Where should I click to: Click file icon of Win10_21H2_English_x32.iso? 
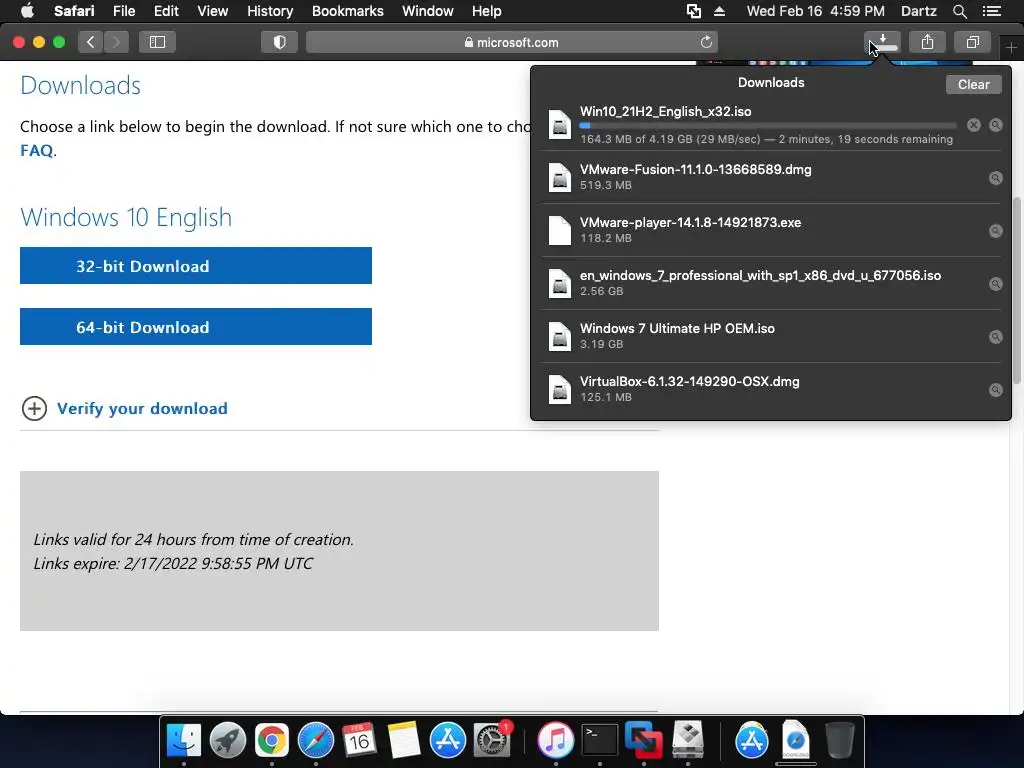tap(560, 125)
